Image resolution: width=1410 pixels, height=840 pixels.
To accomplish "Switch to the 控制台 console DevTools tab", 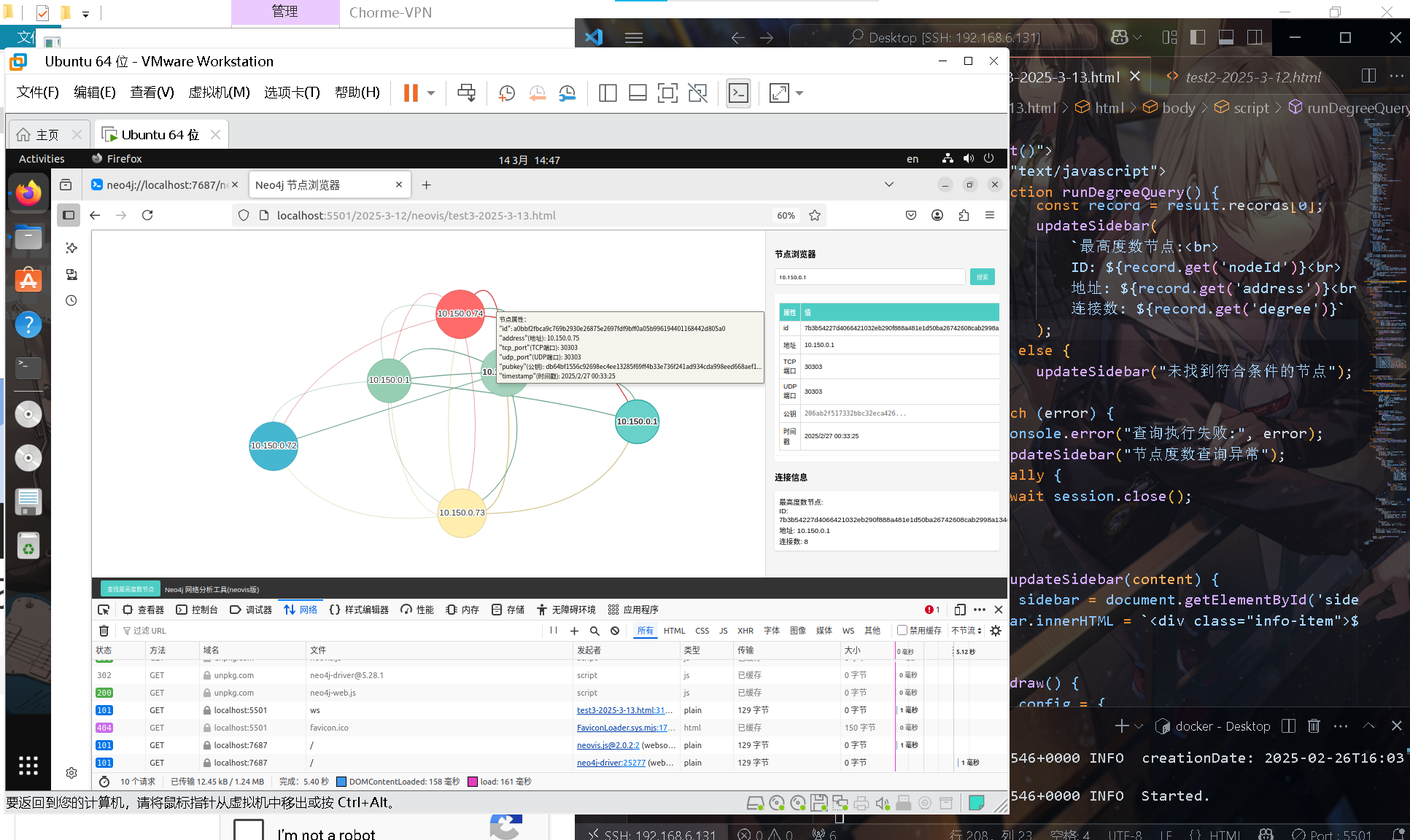I will tap(197, 610).
